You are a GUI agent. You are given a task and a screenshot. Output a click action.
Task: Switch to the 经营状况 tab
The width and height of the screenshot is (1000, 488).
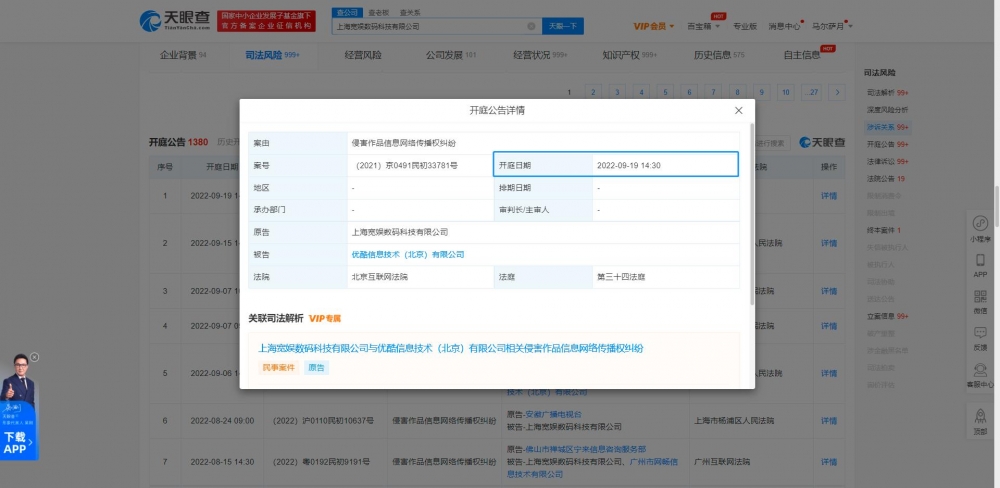point(540,55)
